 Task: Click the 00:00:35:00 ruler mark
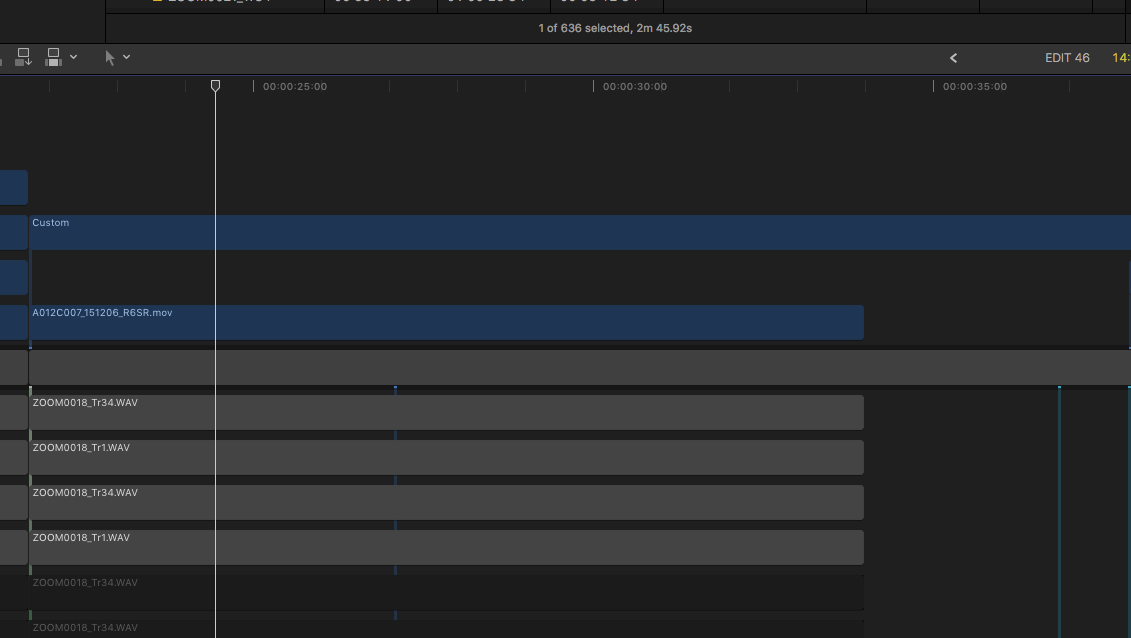(x=974, y=87)
